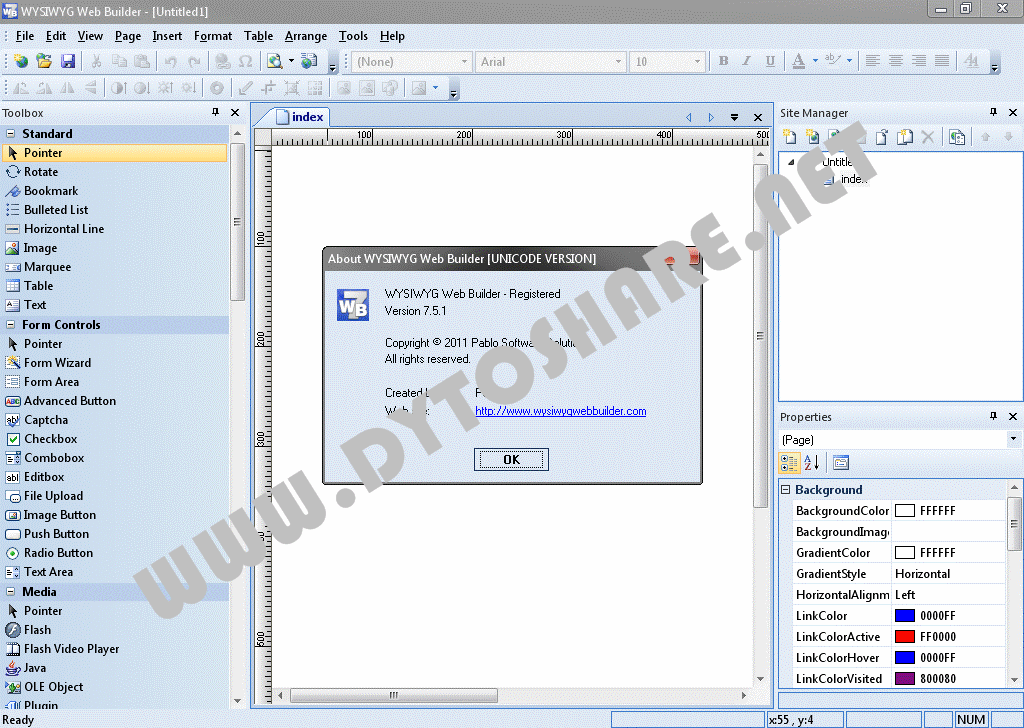Open a project with the folder icon
Image resolution: width=1024 pixels, height=728 pixels.
click(44, 61)
